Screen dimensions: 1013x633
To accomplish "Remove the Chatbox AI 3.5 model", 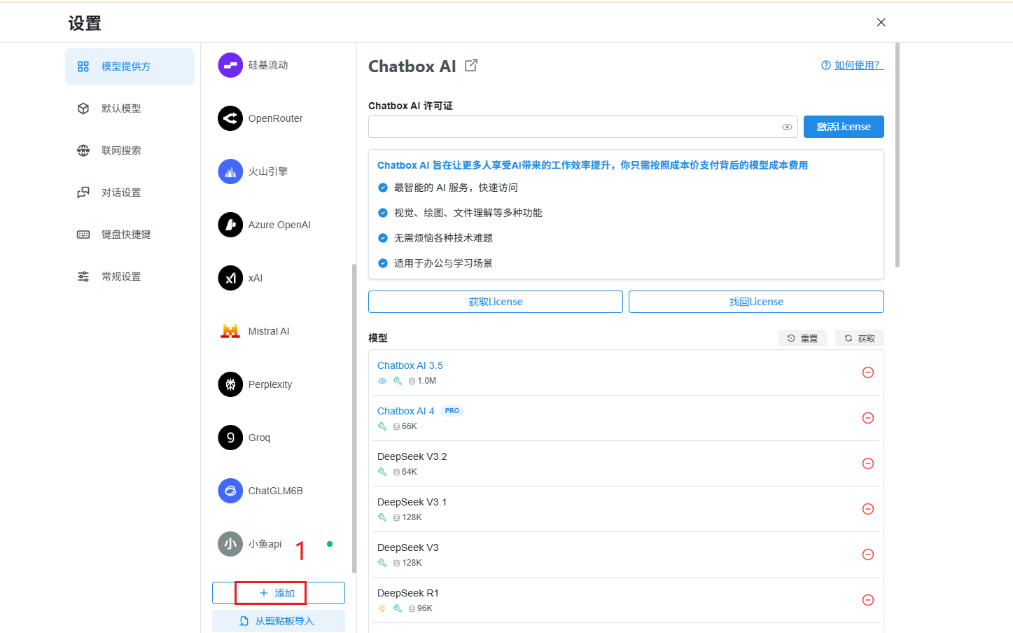I will (x=868, y=373).
